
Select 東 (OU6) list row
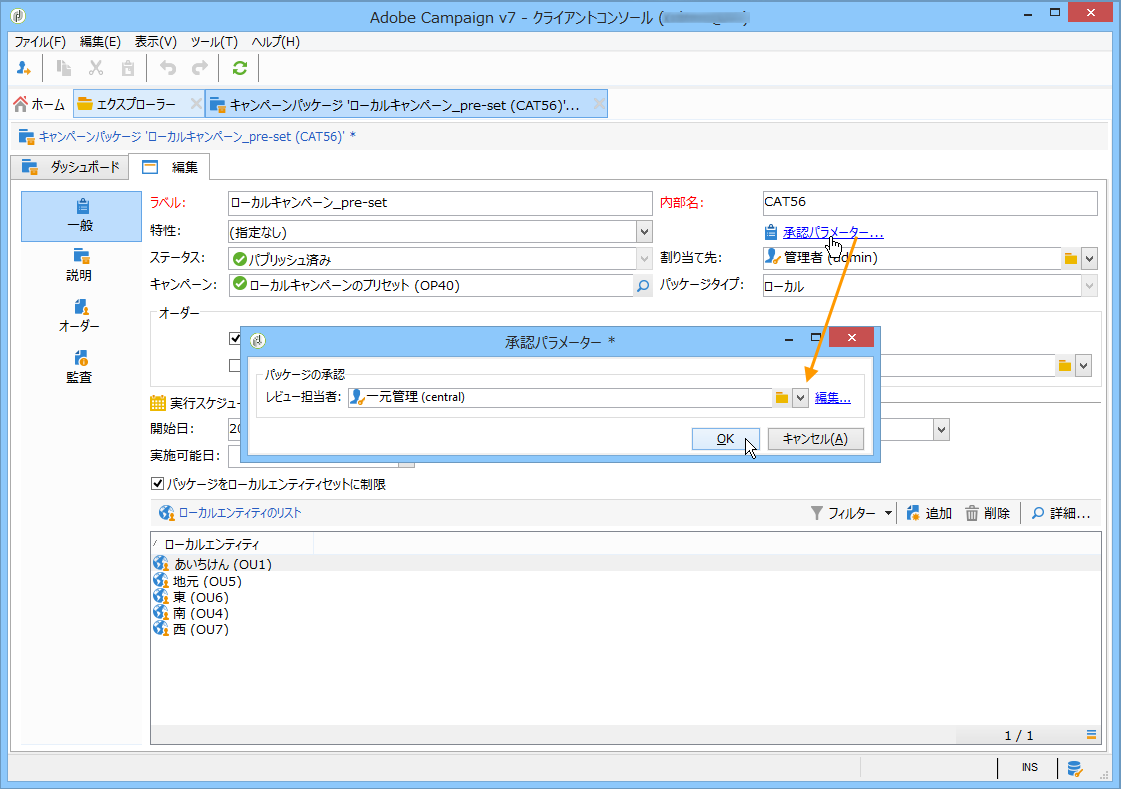[x=626, y=597]
